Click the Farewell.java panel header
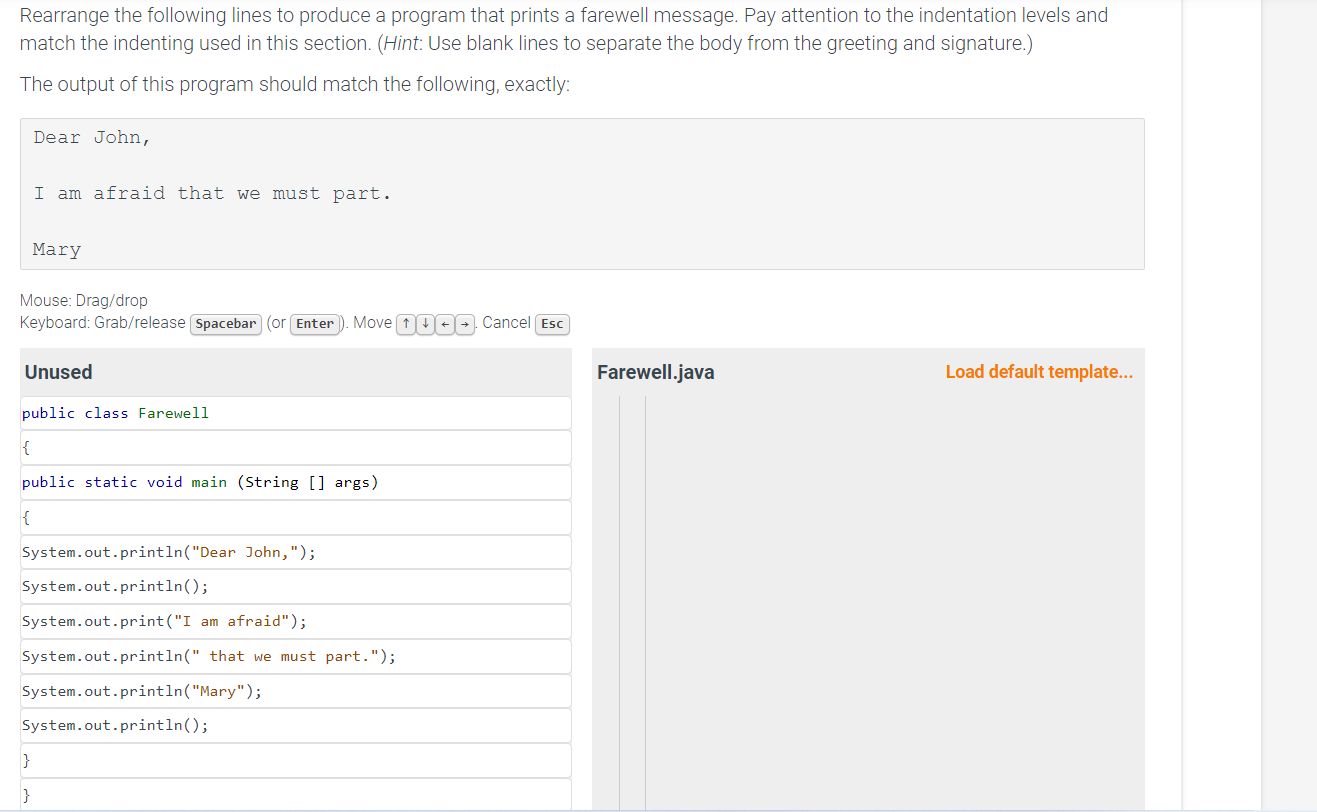 (x=655, y=371)
